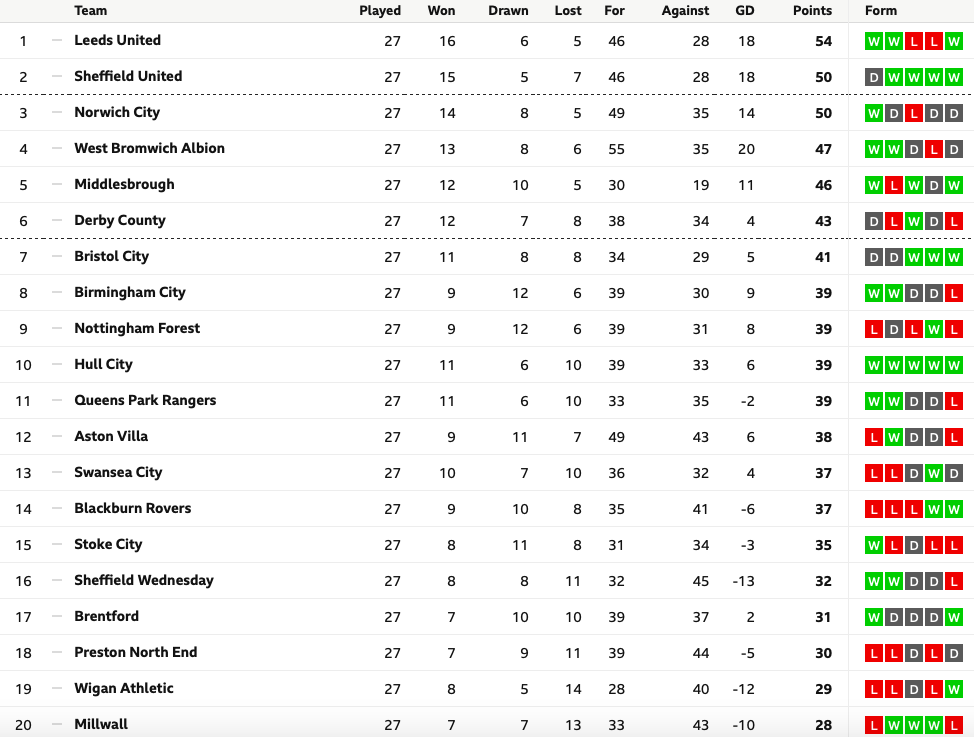
Task: Click Wigan Athletic's latest win form badge
Action: 954,689
